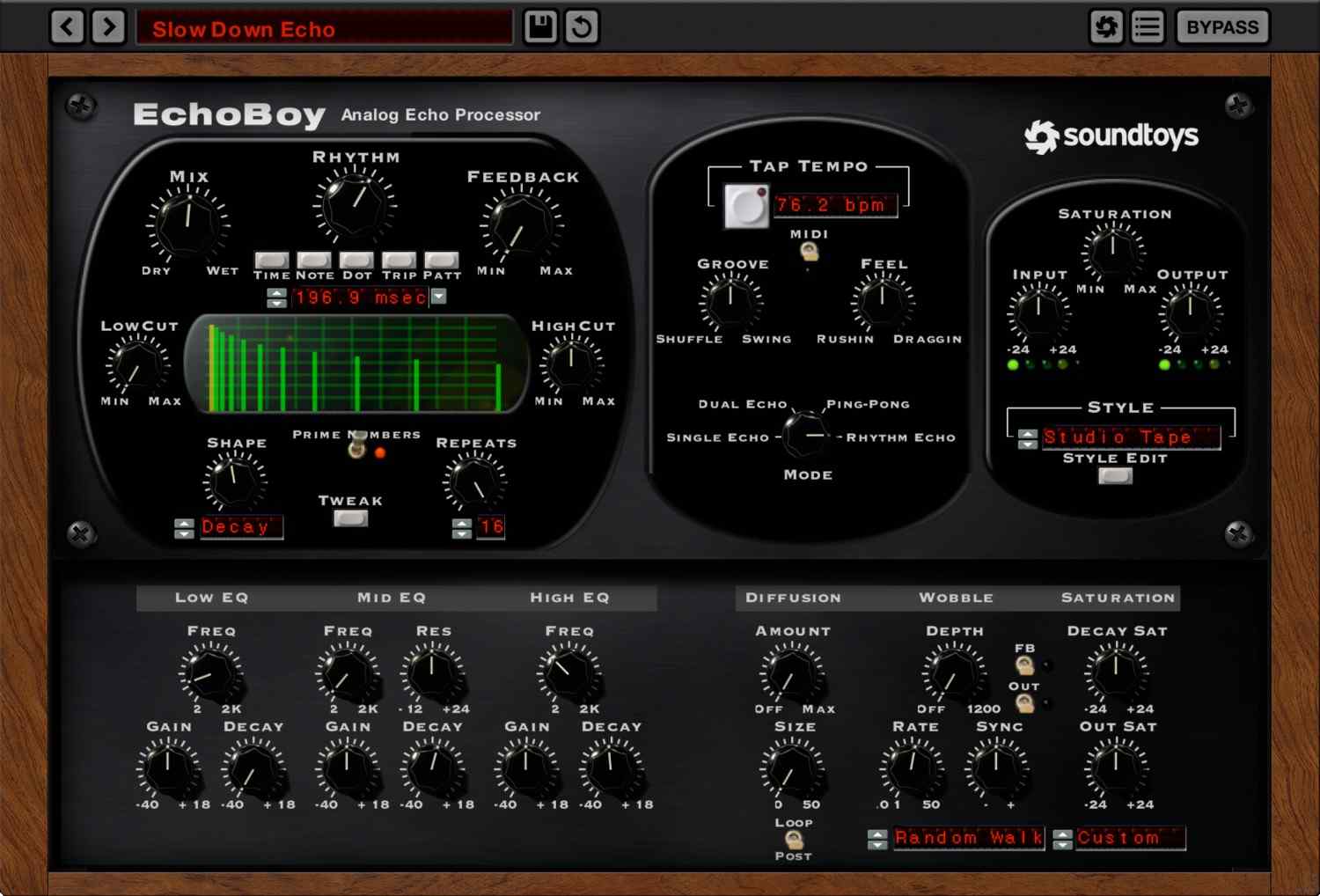The image size is (1320, 896).
Task: Click the BYPASS button
Action: click(x=1222, y=27)
